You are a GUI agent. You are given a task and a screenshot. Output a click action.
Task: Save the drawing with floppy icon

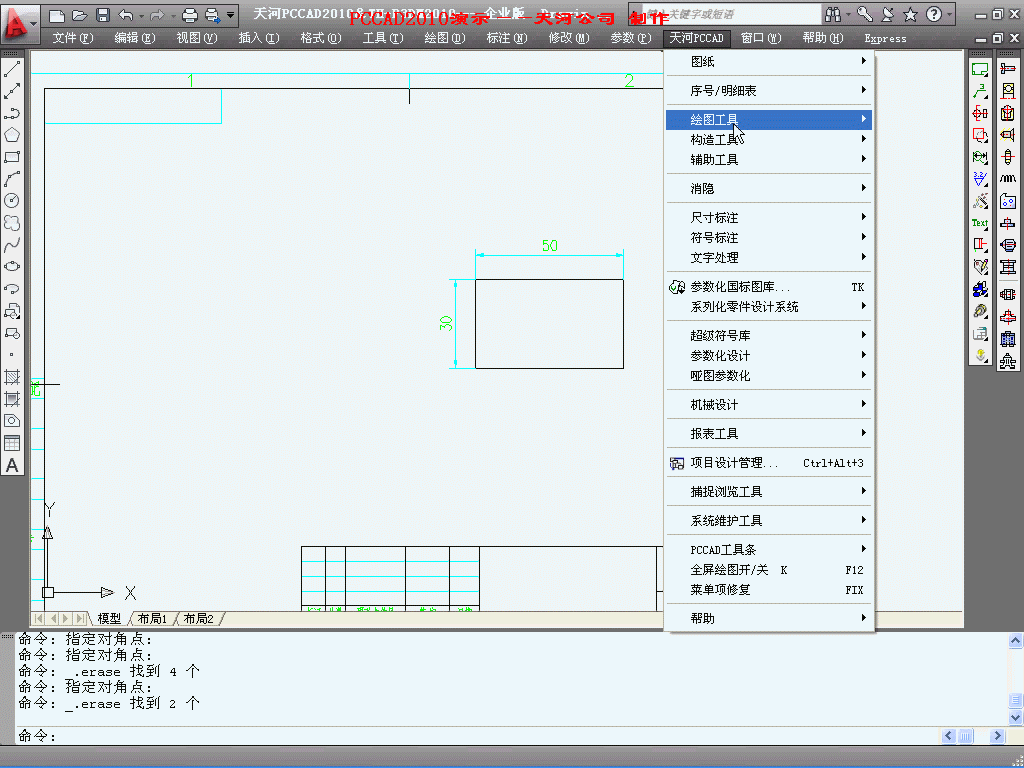click(103, 14)
